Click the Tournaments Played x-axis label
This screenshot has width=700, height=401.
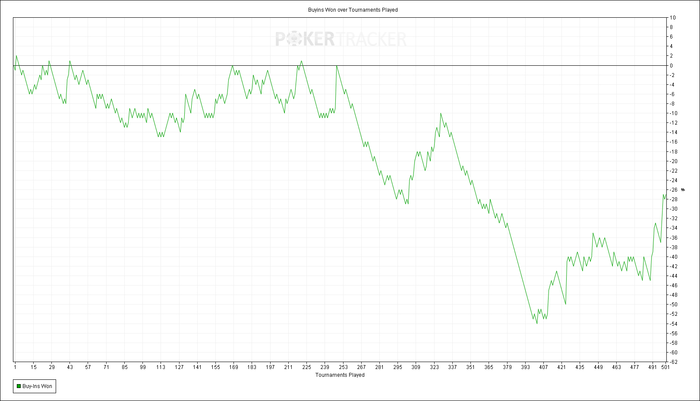coord(340,375)
